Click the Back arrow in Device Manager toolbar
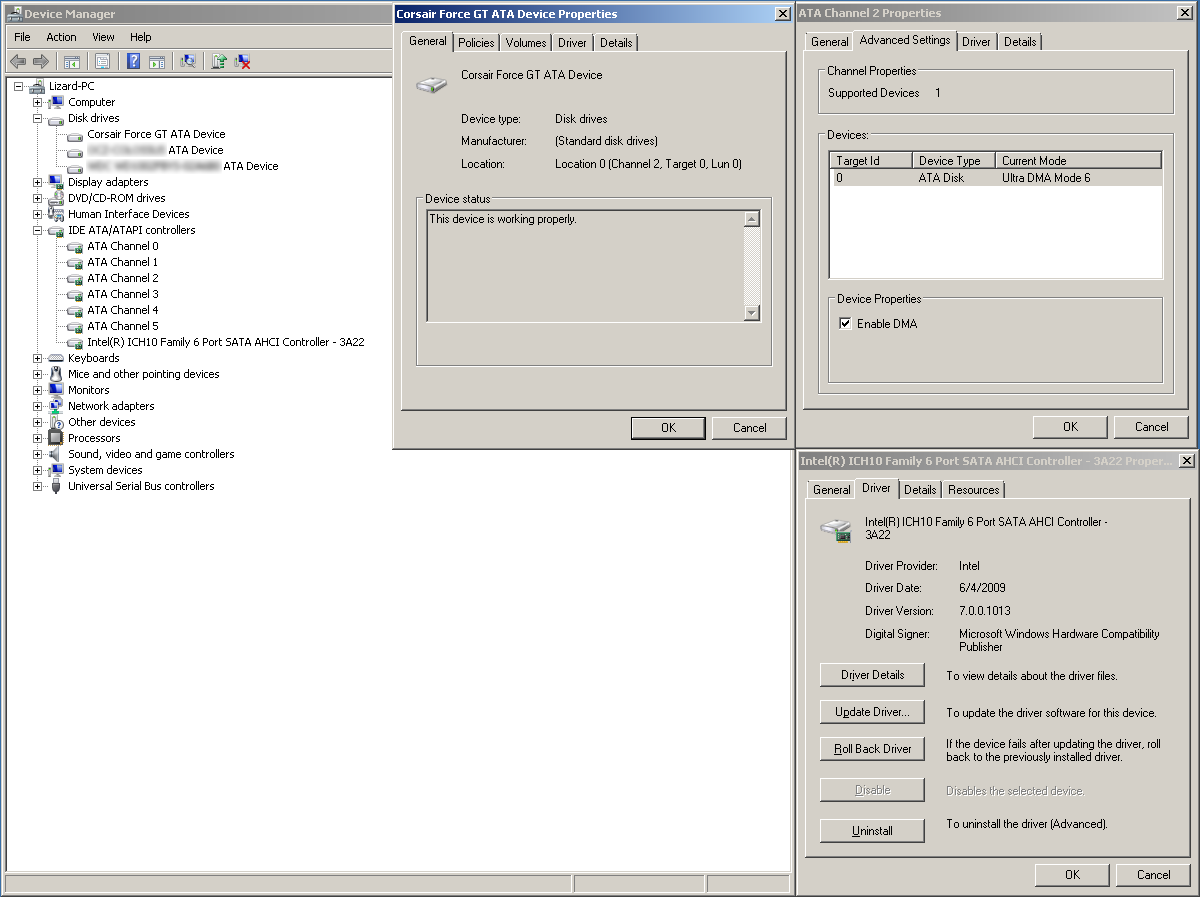Image resolution: width=1200 pixels, height=897 pixels. 18,62
